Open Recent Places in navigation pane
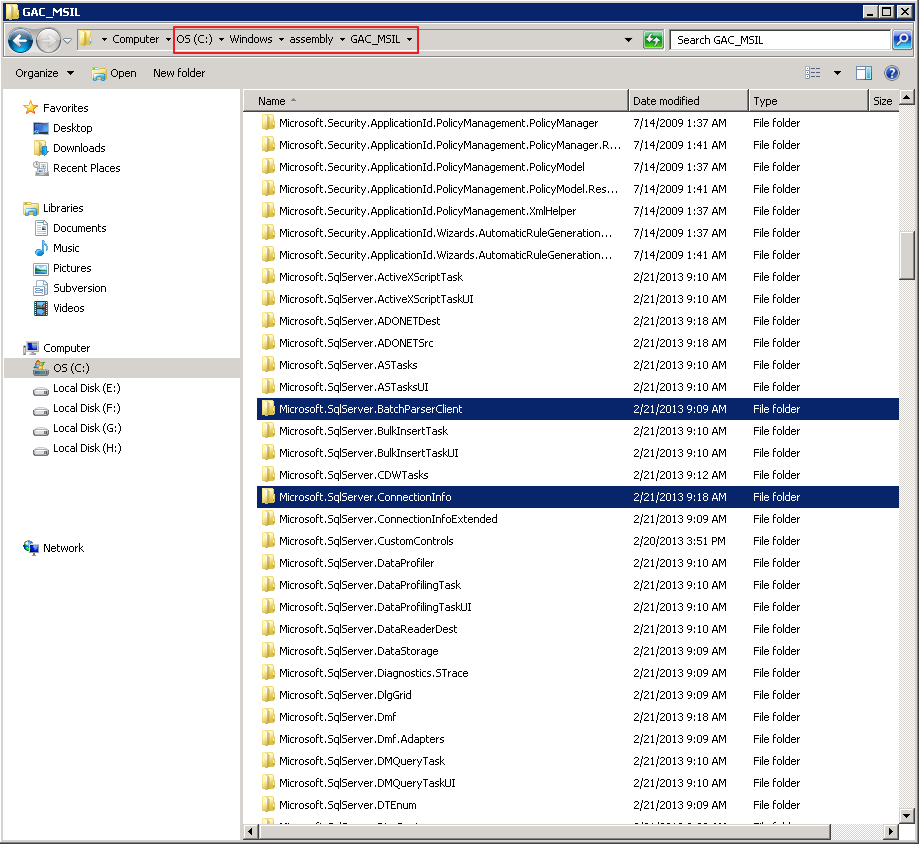This screenshot has width=919, height=844. click(x=86, y=168)
